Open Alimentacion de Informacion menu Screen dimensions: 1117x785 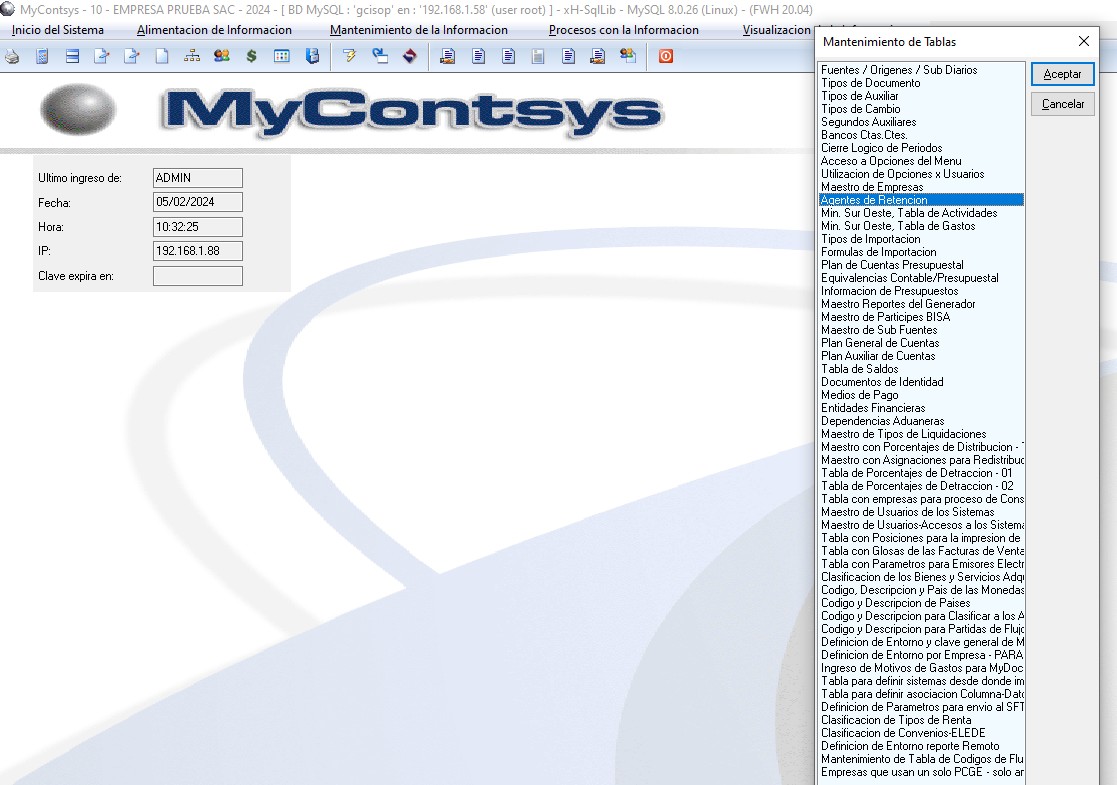tap(214, 30)
